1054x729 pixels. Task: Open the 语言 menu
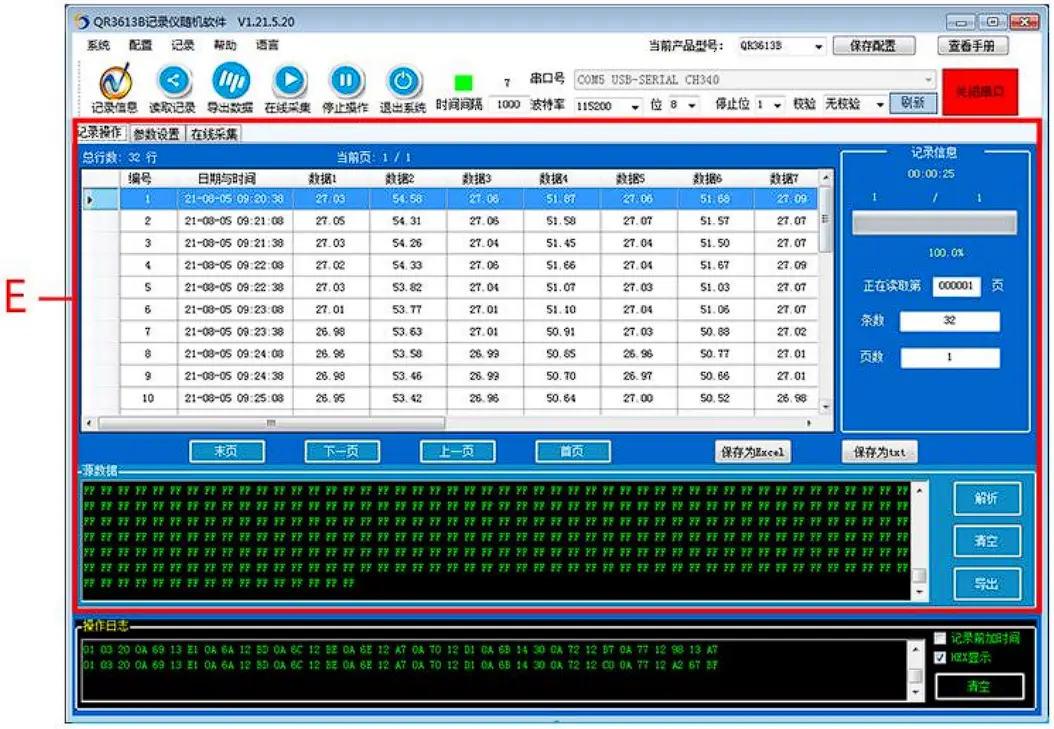(x=267, y=45)
